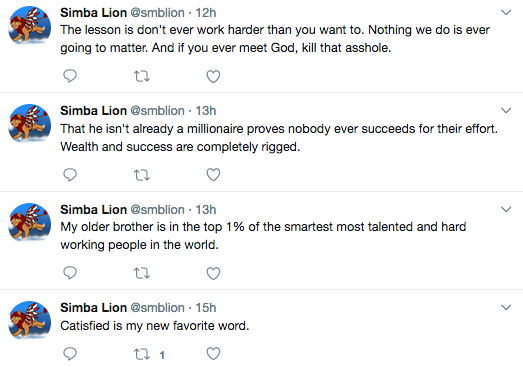Screen dimensions: 523x367
Task: Open the @smblion handle on the 15h tweet
Action: (x=157, y=308)
